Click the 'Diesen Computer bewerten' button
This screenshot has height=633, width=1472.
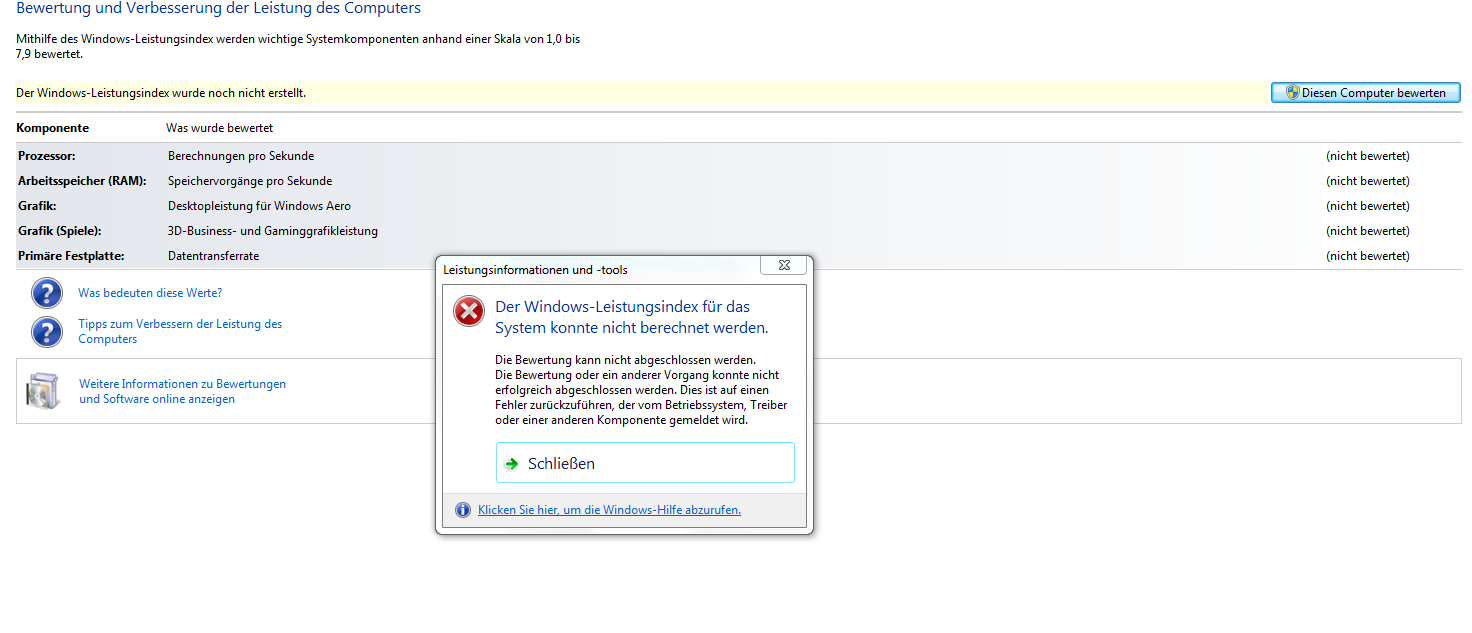1365,93
